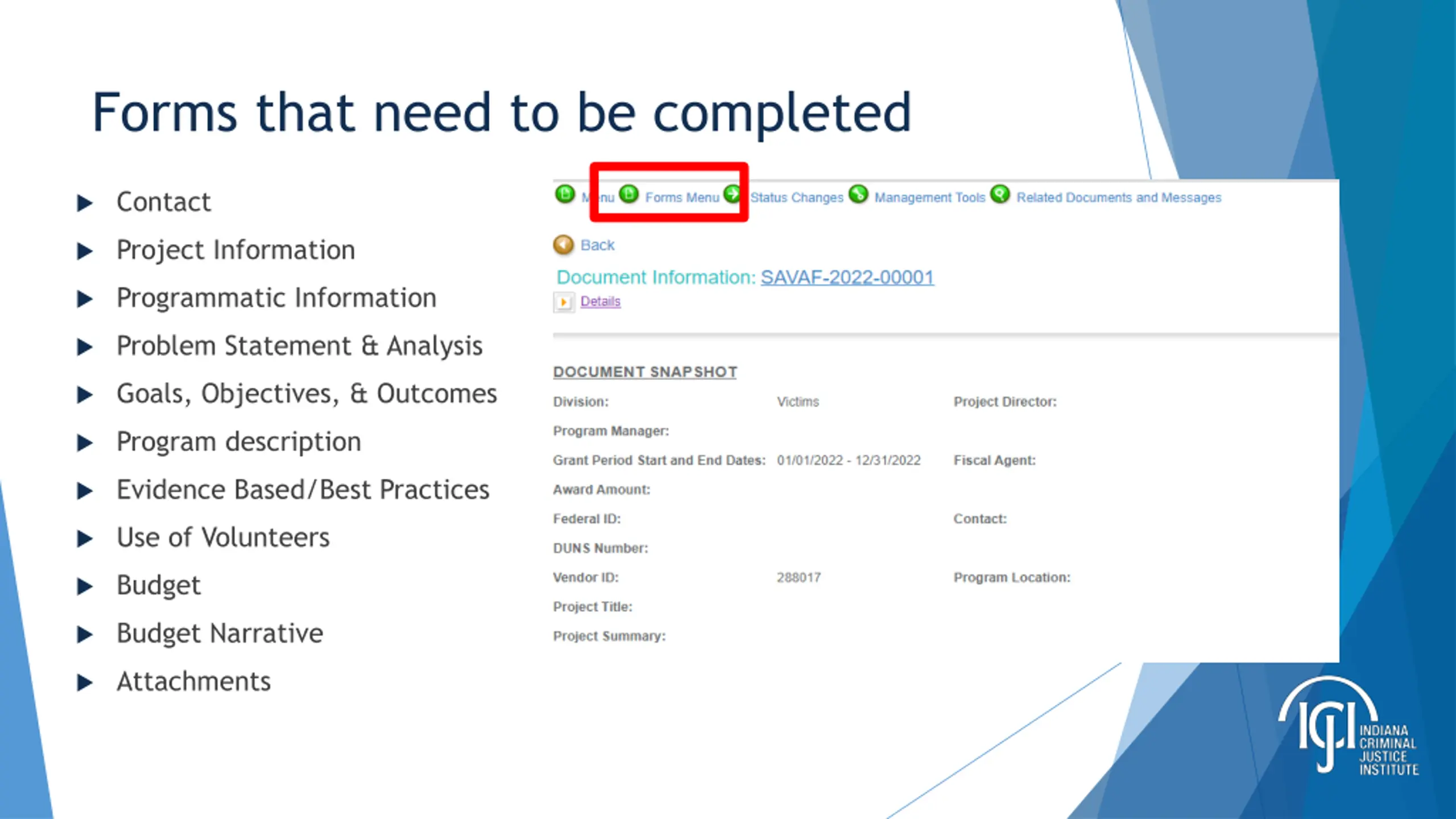1456x819 pixels.
Task: Click the slide title Forms that need to be completed
Action: 502,113
